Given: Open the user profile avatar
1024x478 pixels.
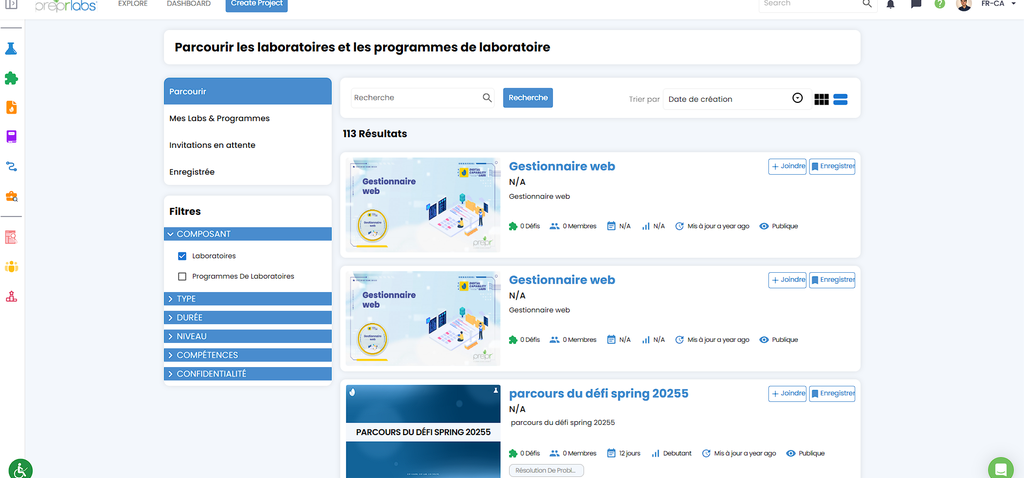Looking at the screenshot, I should click(964, 4).
